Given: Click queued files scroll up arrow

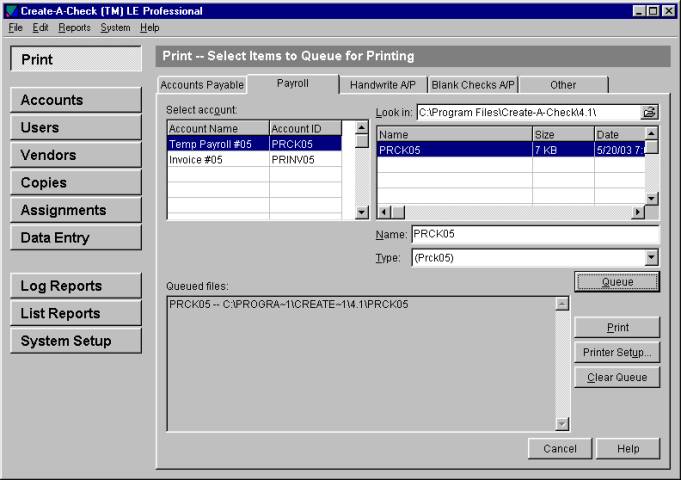Looking at the screenshot, I should 562,304.
